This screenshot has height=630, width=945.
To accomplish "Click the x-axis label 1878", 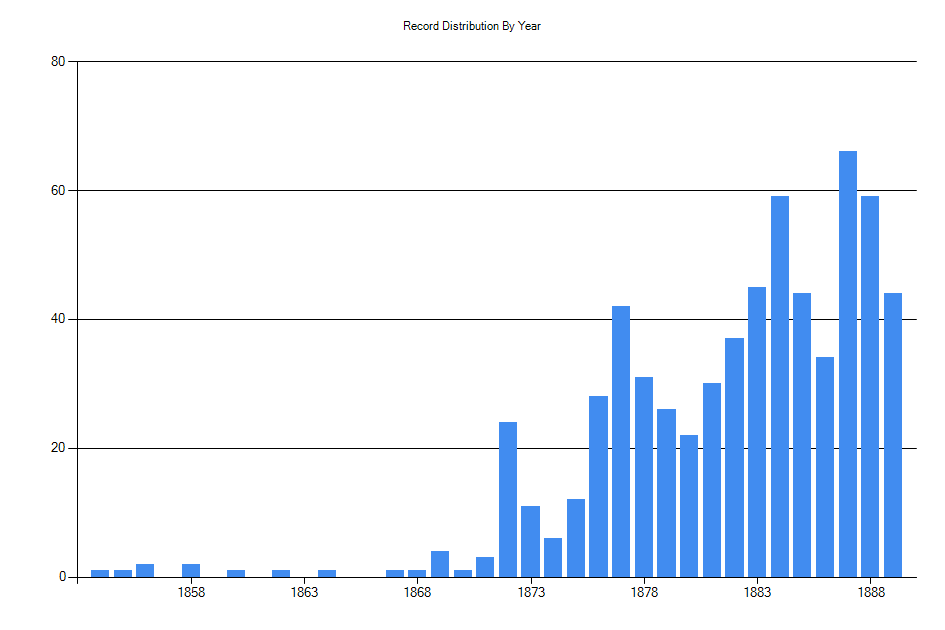I will tap(644, 593).
